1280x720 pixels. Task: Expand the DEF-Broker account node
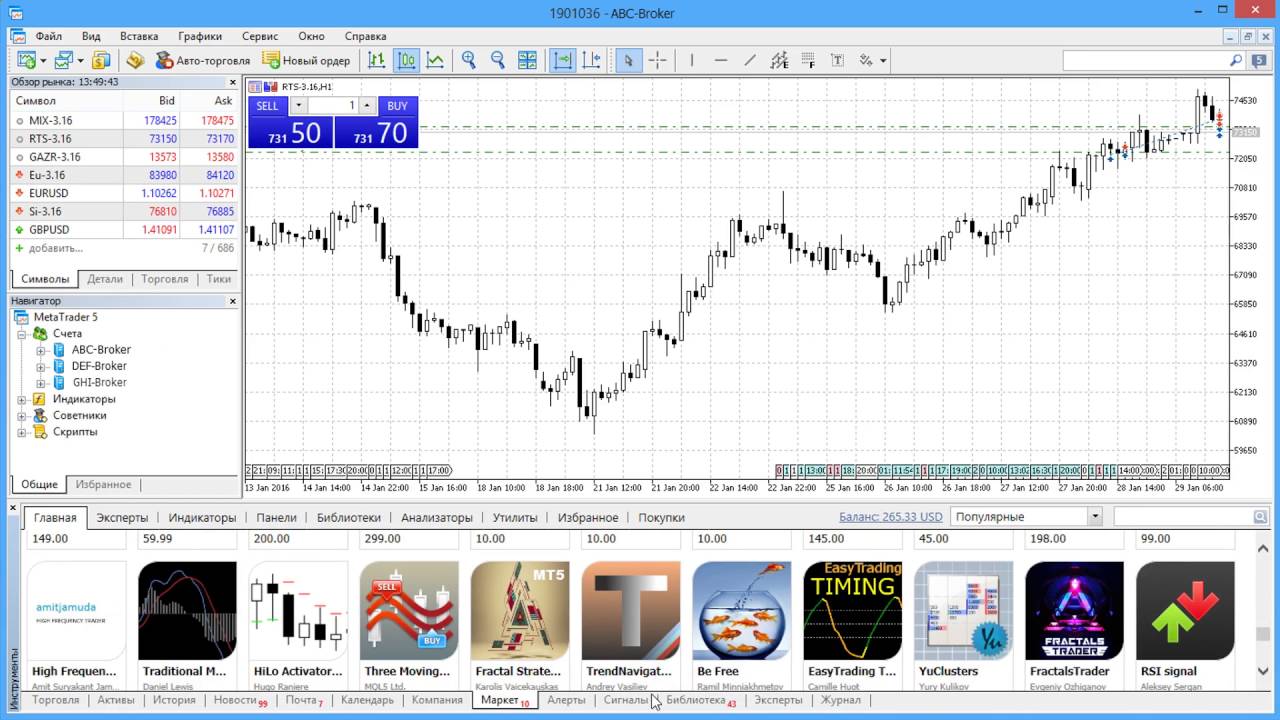pyautogui.click(x=41, y=366)
